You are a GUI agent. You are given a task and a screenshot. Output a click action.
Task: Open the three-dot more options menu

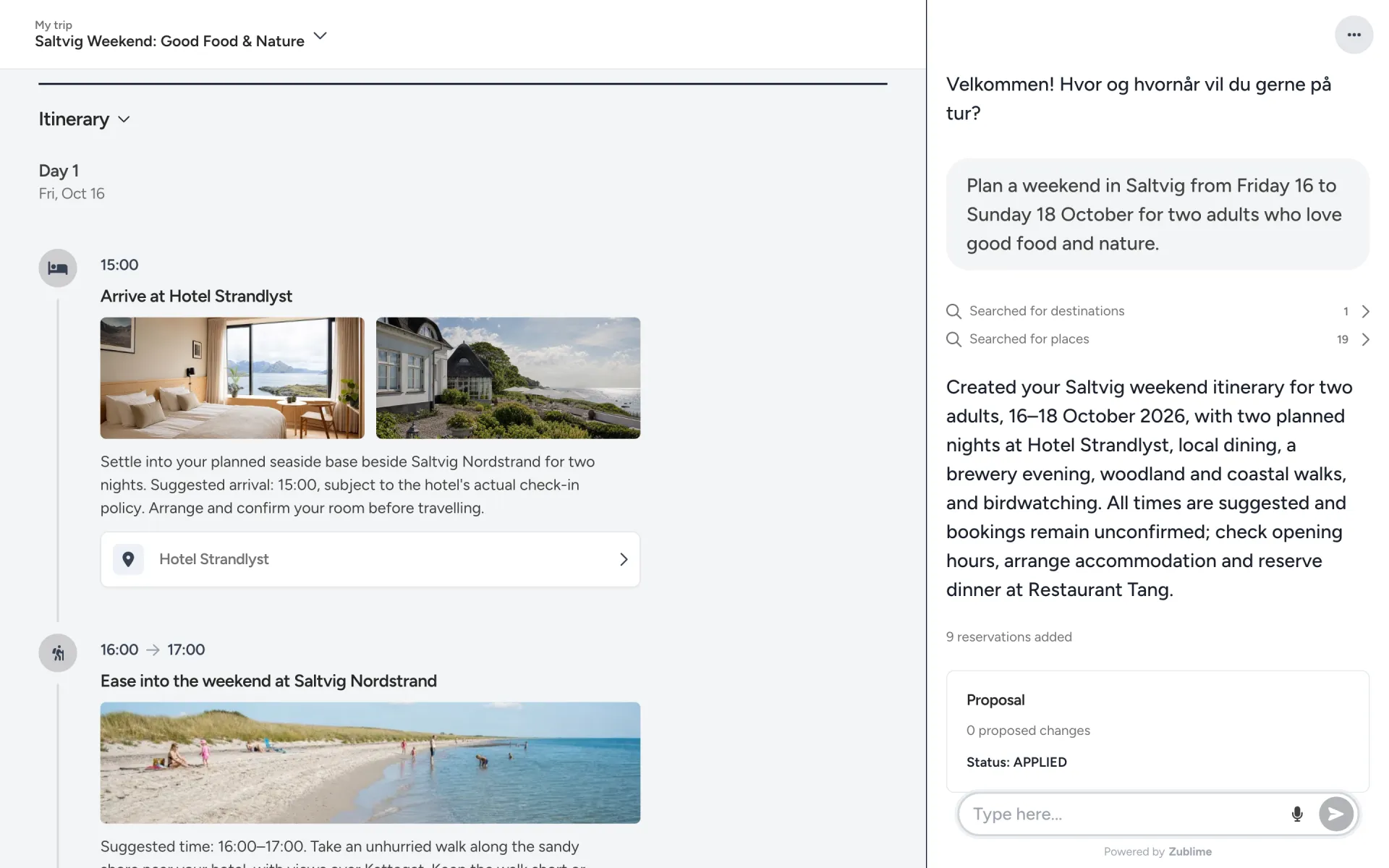point(1354,35)
